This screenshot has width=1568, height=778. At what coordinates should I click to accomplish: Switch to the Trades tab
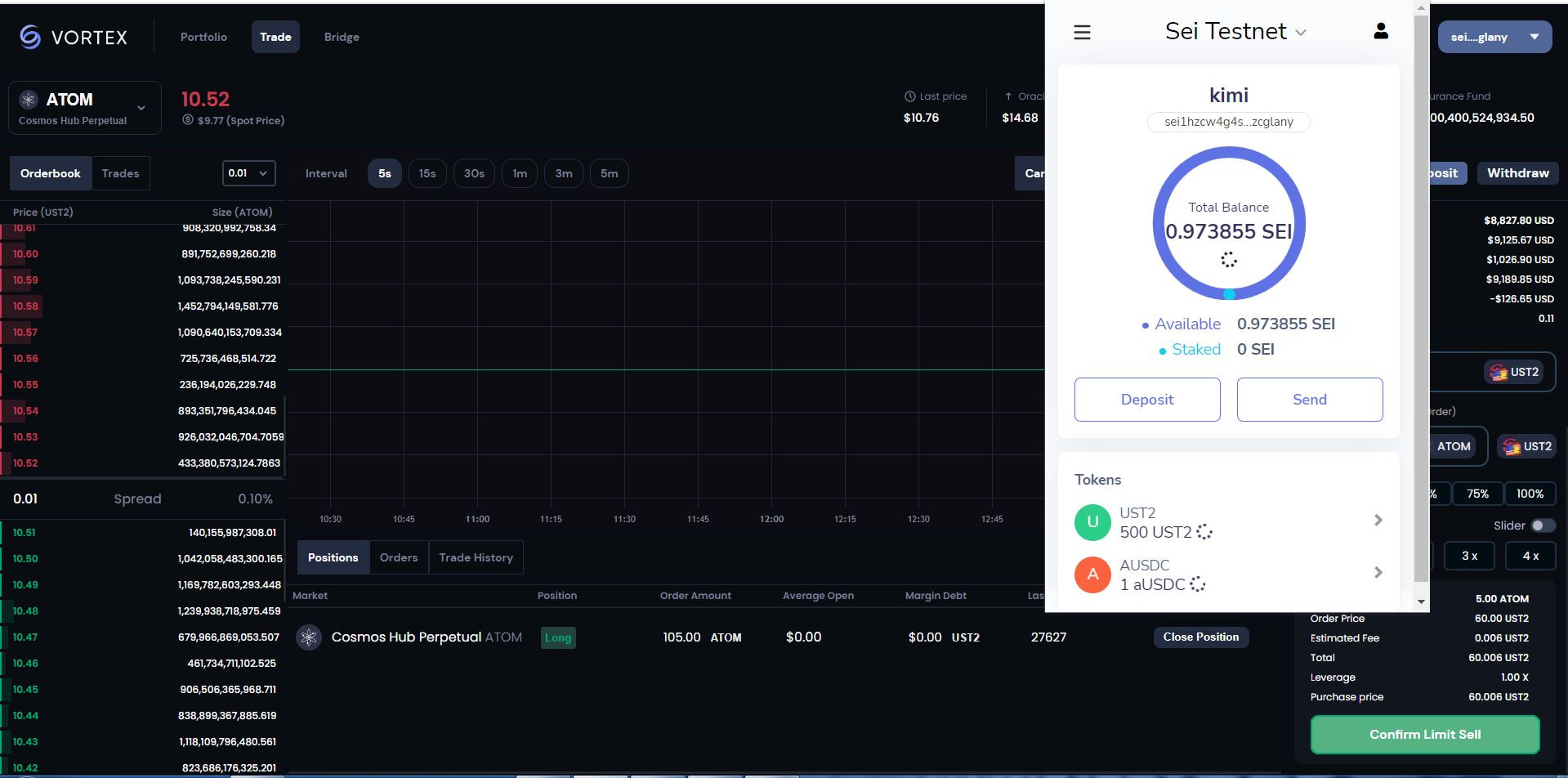120,173
